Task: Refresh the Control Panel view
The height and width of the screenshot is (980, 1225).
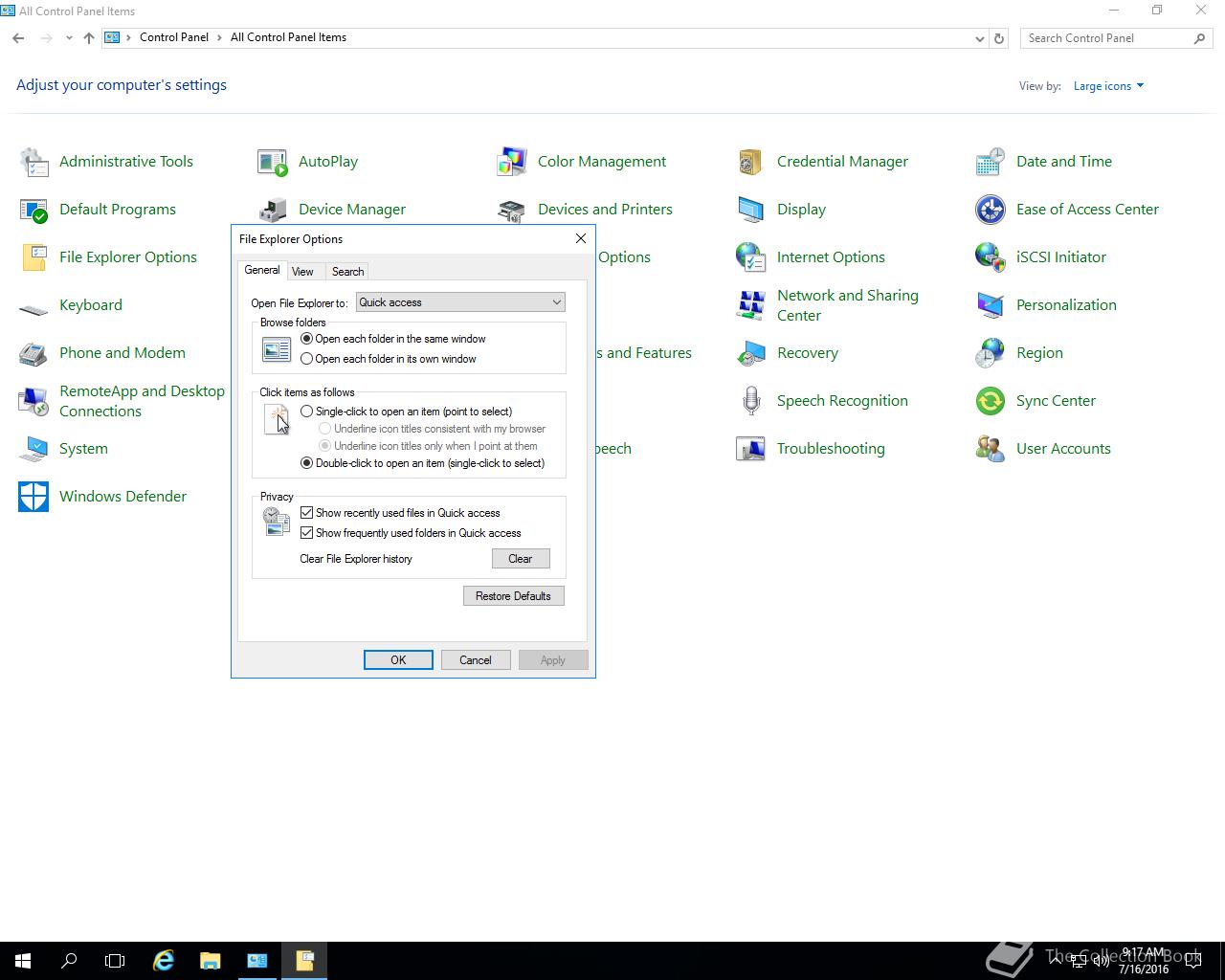Action: click(x=999, y=38)
